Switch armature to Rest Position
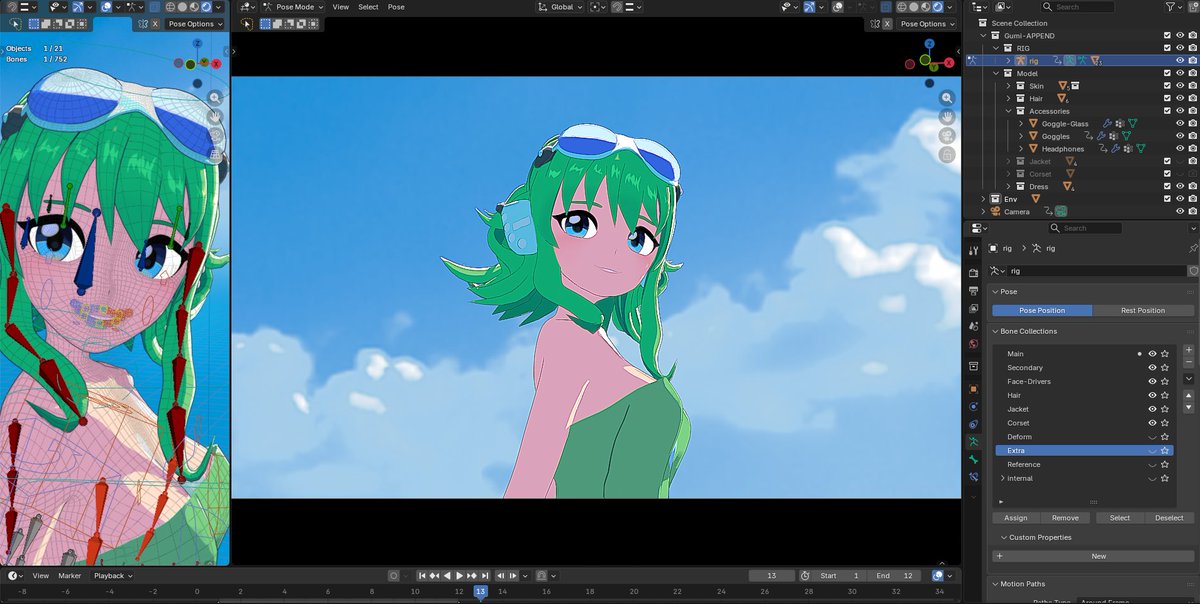 point(1143,310)
